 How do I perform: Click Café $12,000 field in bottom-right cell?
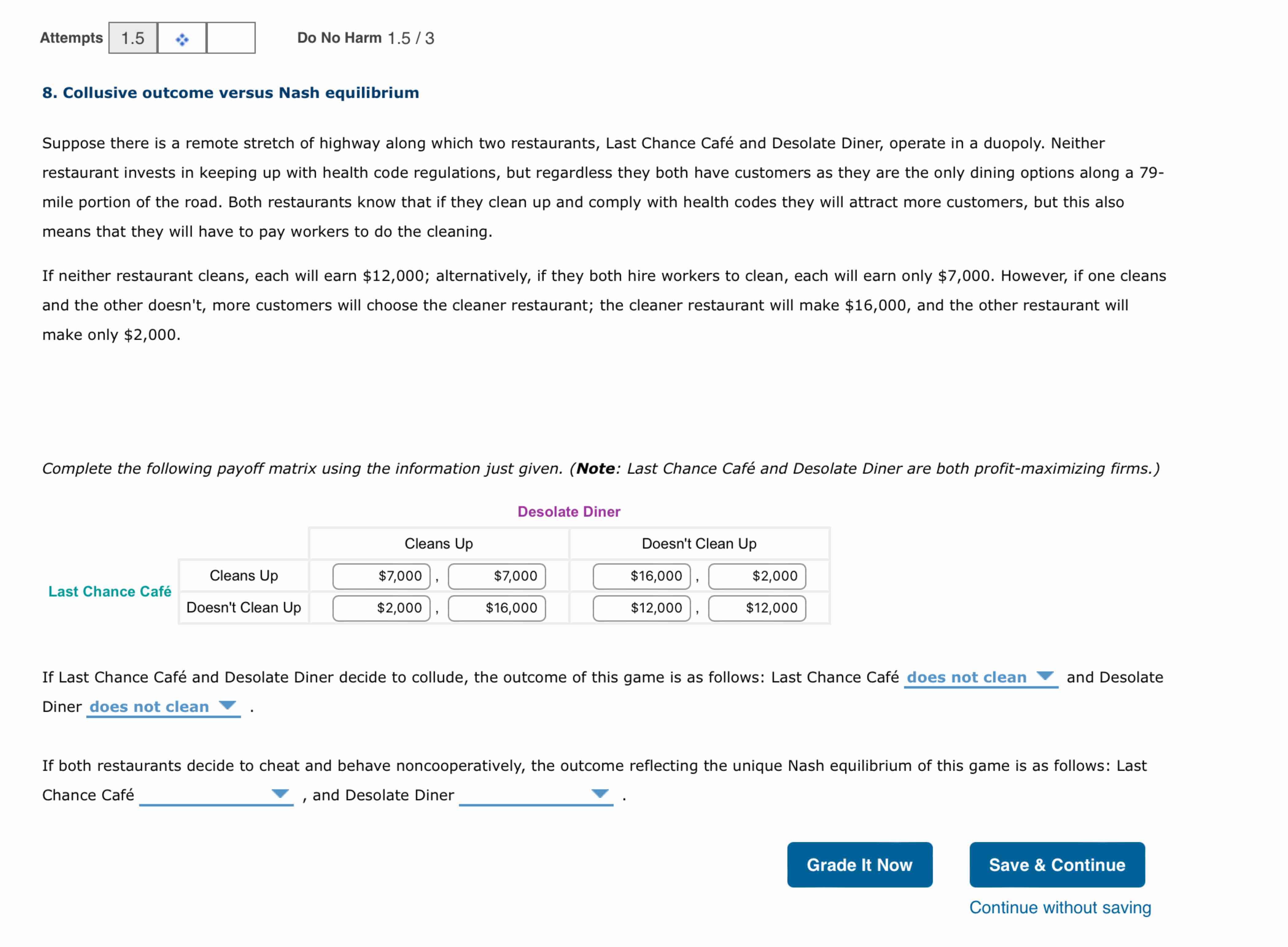click(642, 608)
